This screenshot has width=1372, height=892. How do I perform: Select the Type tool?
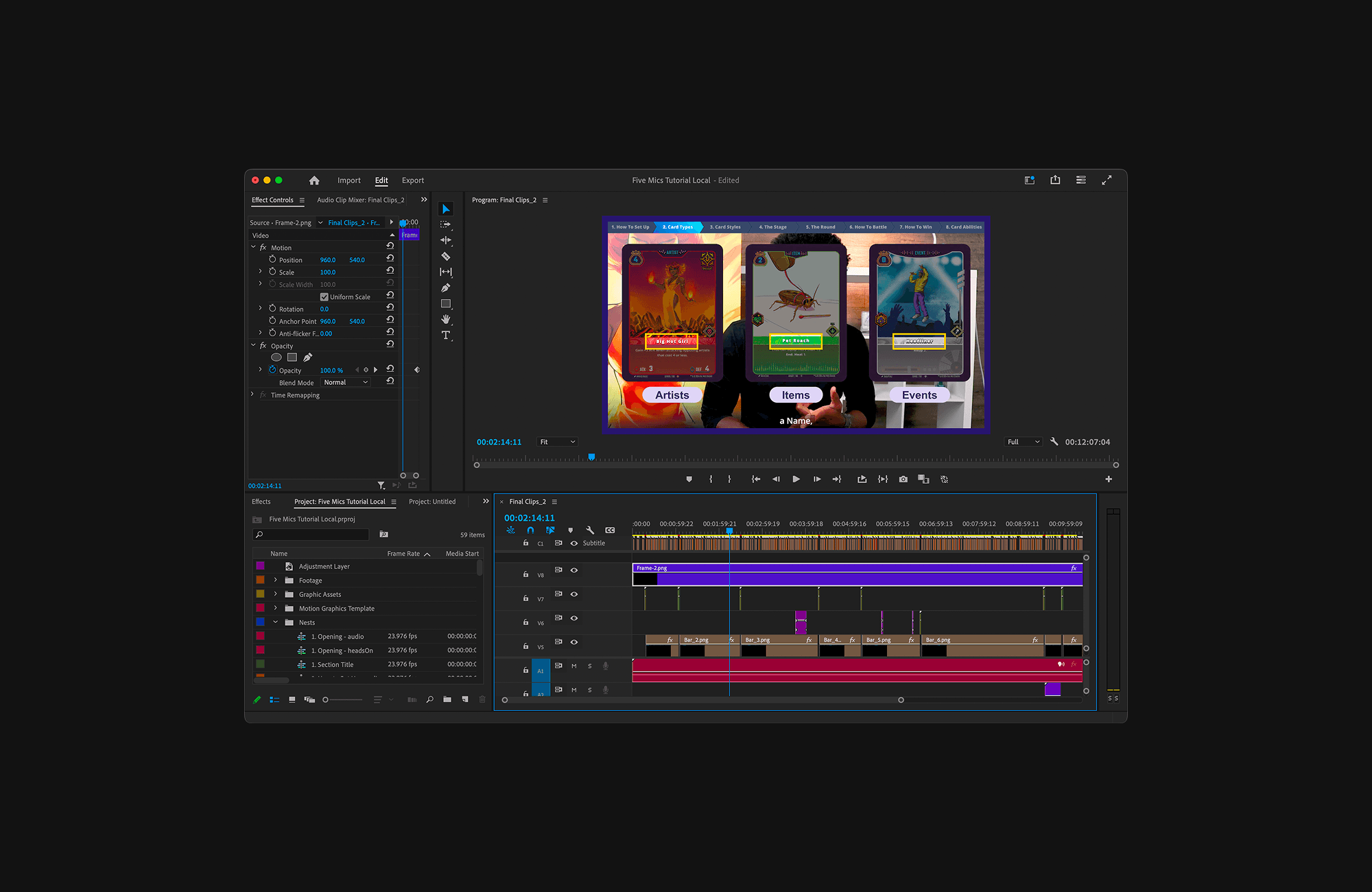click(446, 335)
